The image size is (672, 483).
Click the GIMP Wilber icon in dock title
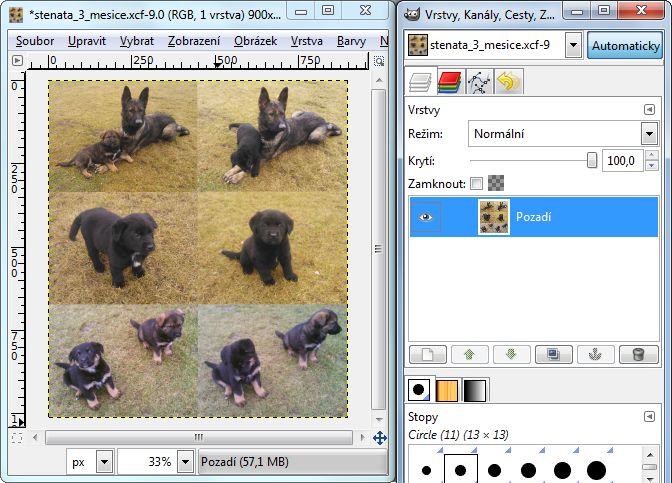pos(412,15)
